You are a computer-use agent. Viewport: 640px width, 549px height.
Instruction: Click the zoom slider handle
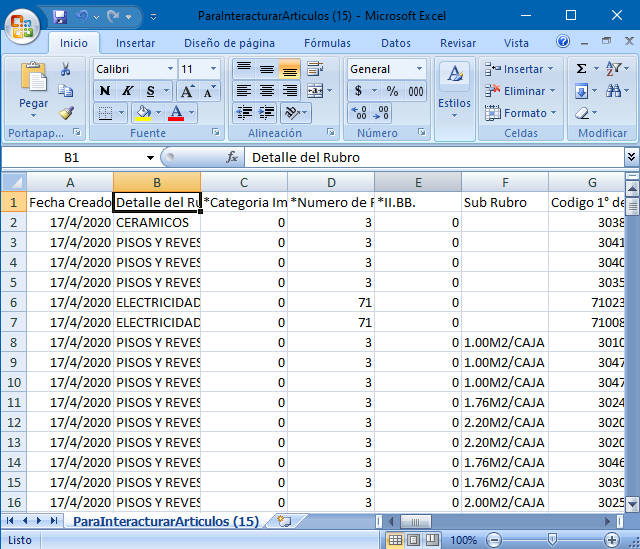(x=552, y=540)
